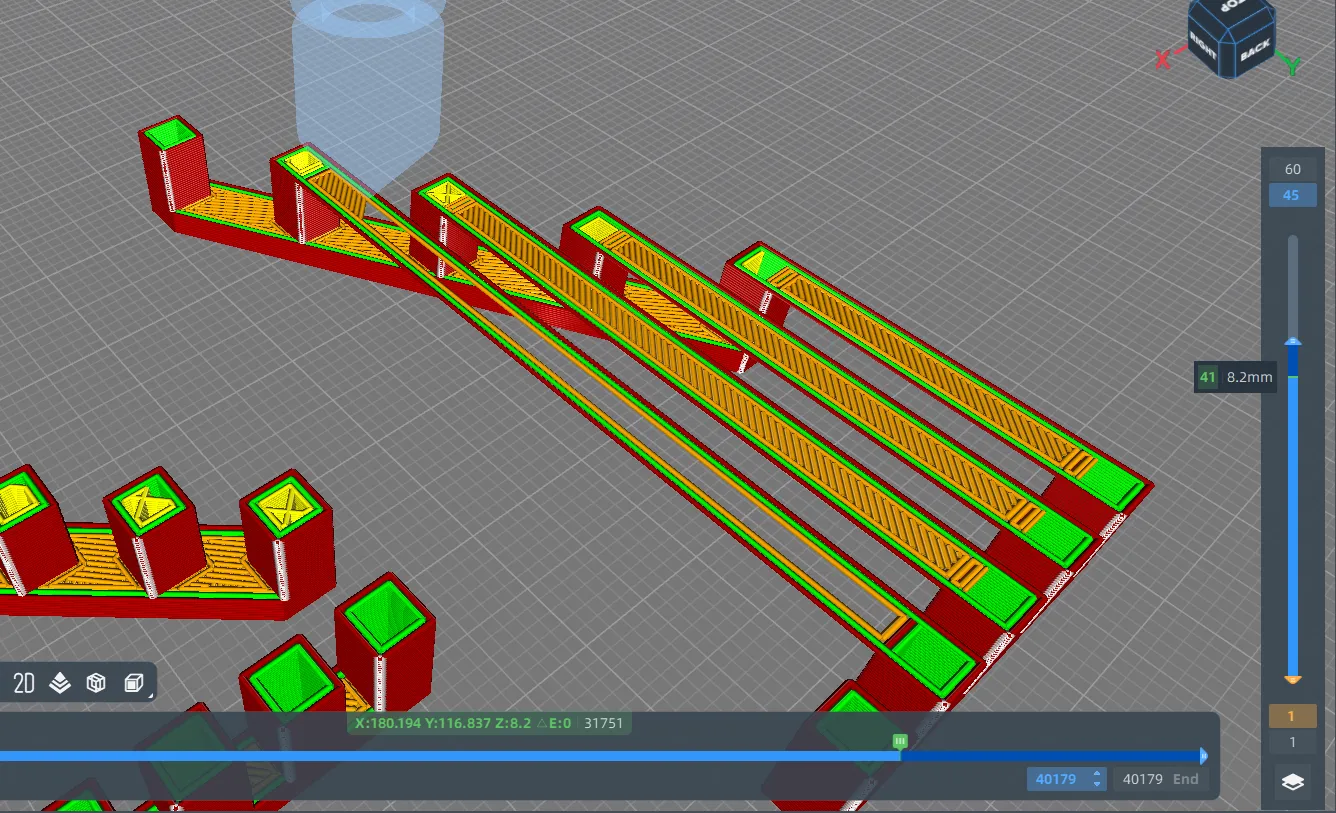Click the layers icon below the vertical slider
This screenshot has height=813, width=1336.
click(x=1292, y=783)
